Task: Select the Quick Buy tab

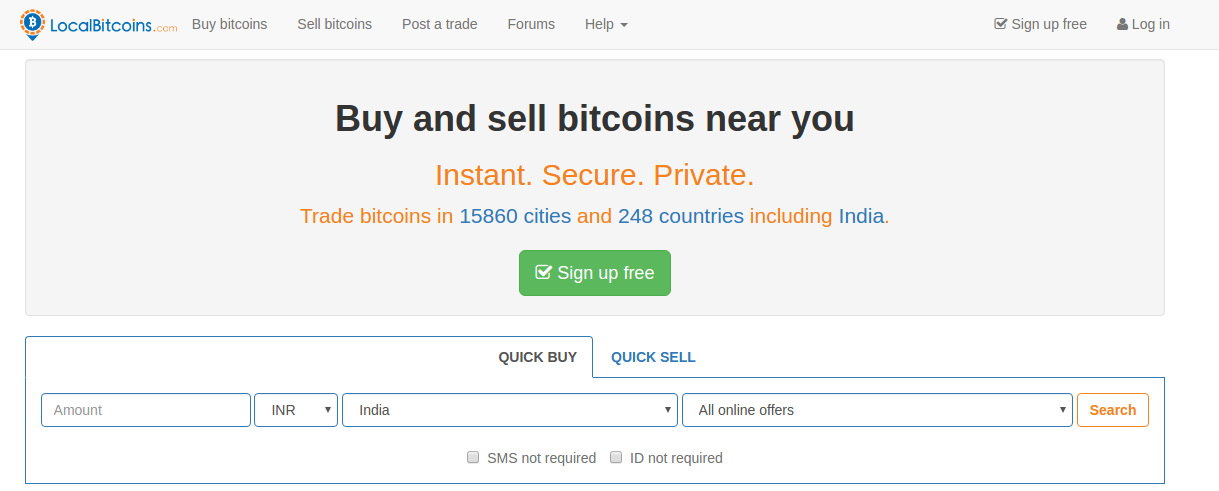Action: point(538,357)
